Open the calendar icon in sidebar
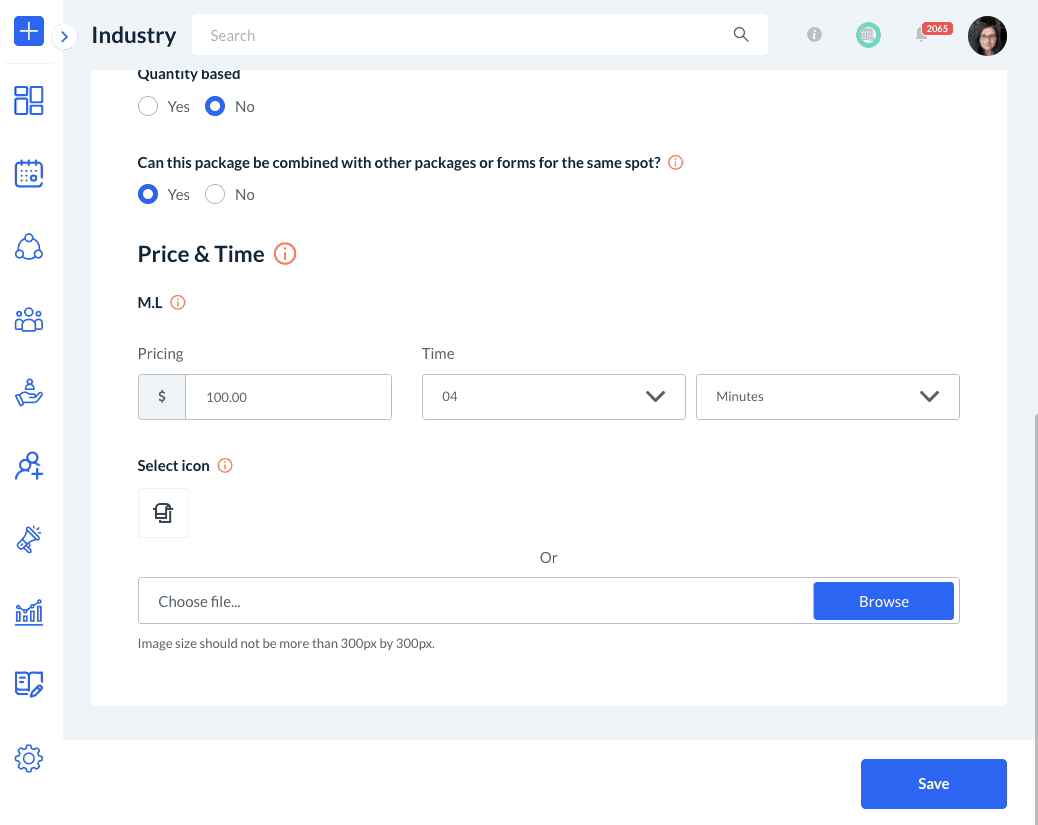 [x=29, y=174]
